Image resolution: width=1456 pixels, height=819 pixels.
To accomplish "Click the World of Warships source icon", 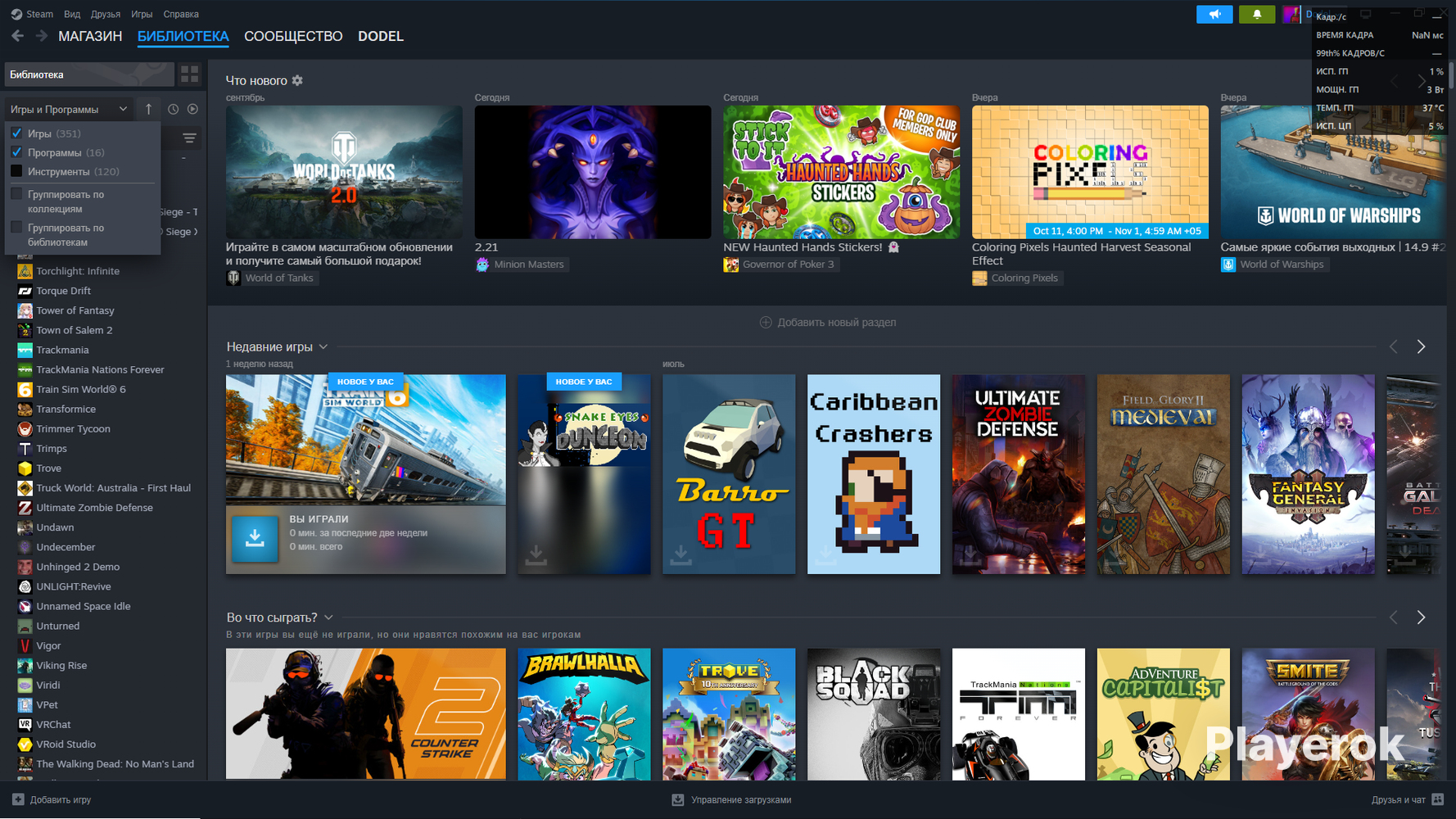I will [x=1228, y=264].
